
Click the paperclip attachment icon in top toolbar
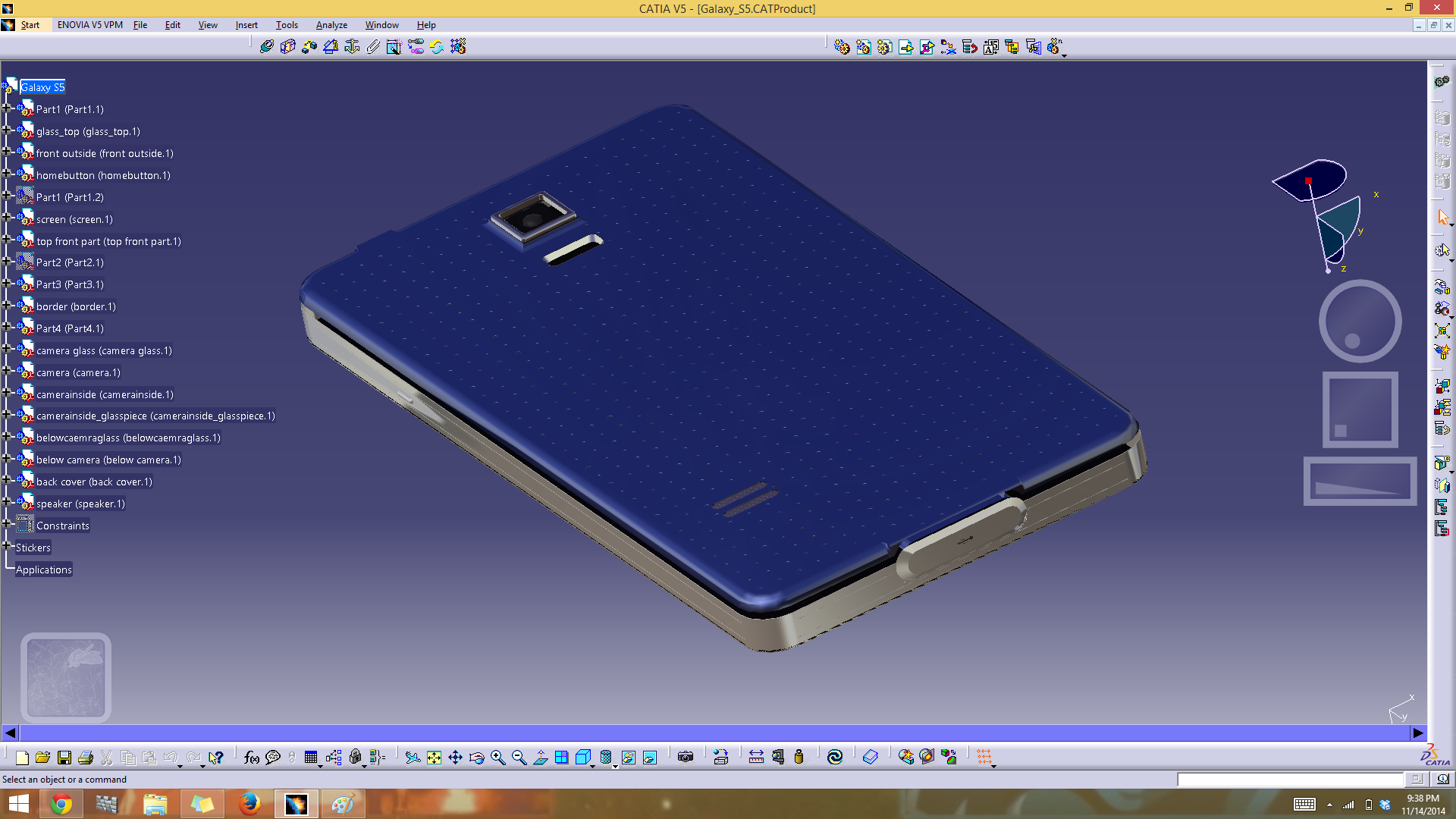click(373, 47)
